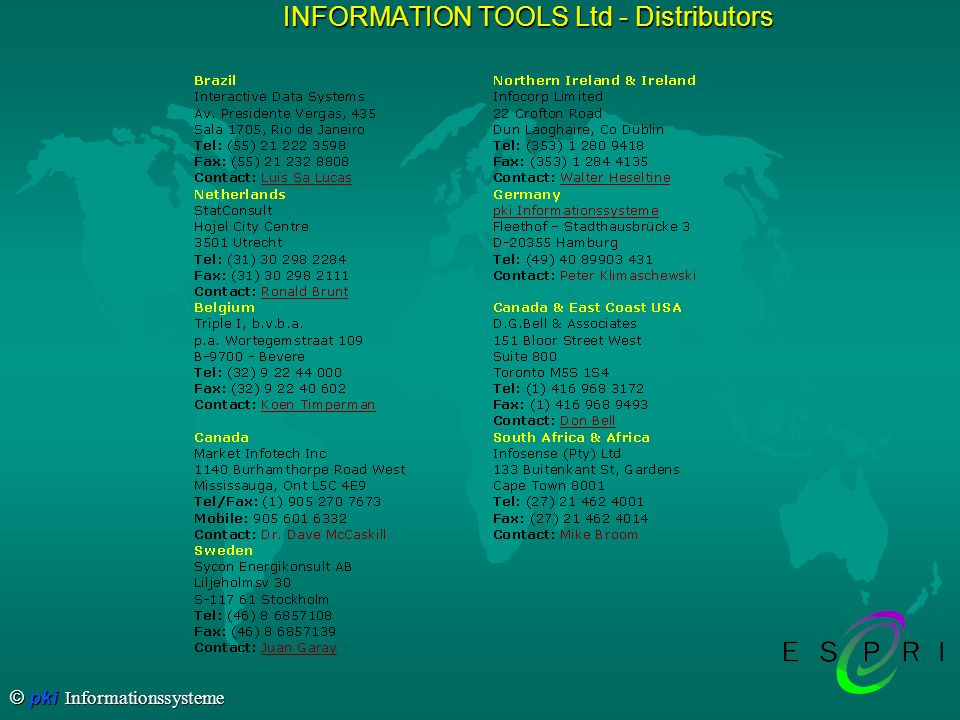Click the "Suite 800" line
The image size is (960, 720).
525,356
